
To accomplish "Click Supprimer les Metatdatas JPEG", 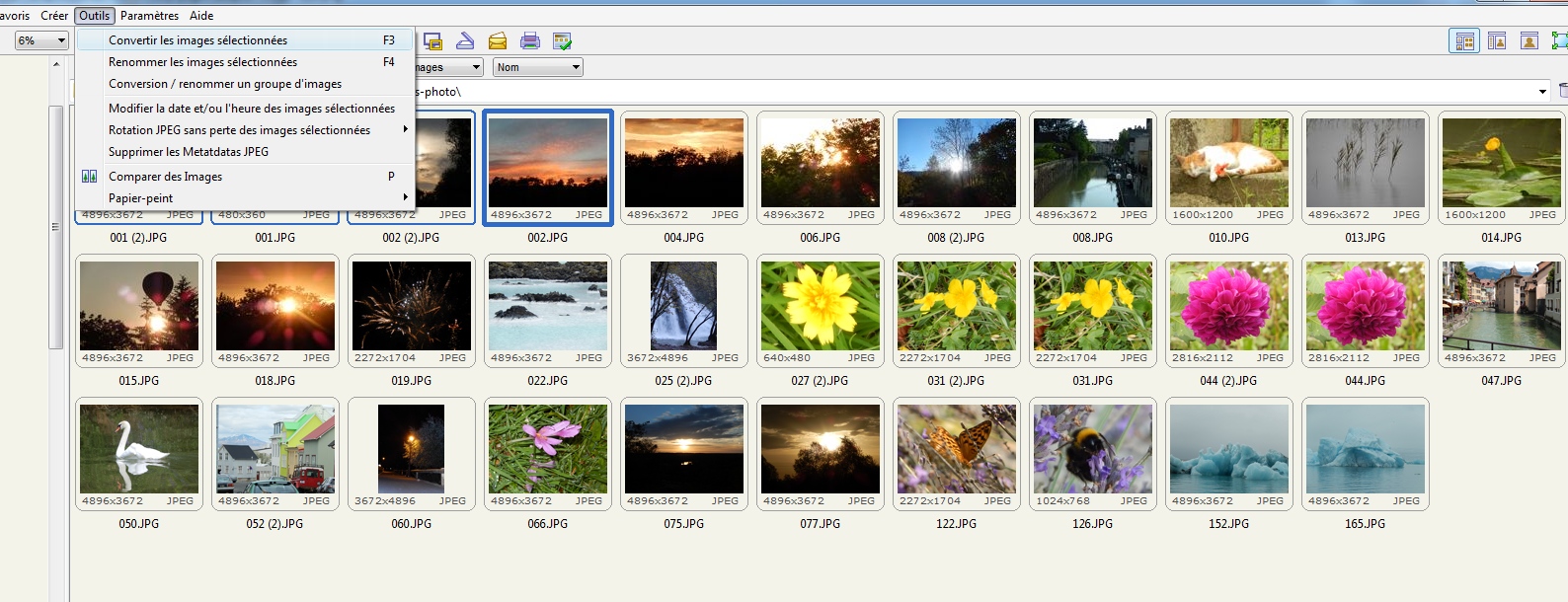I will [188, 152].
